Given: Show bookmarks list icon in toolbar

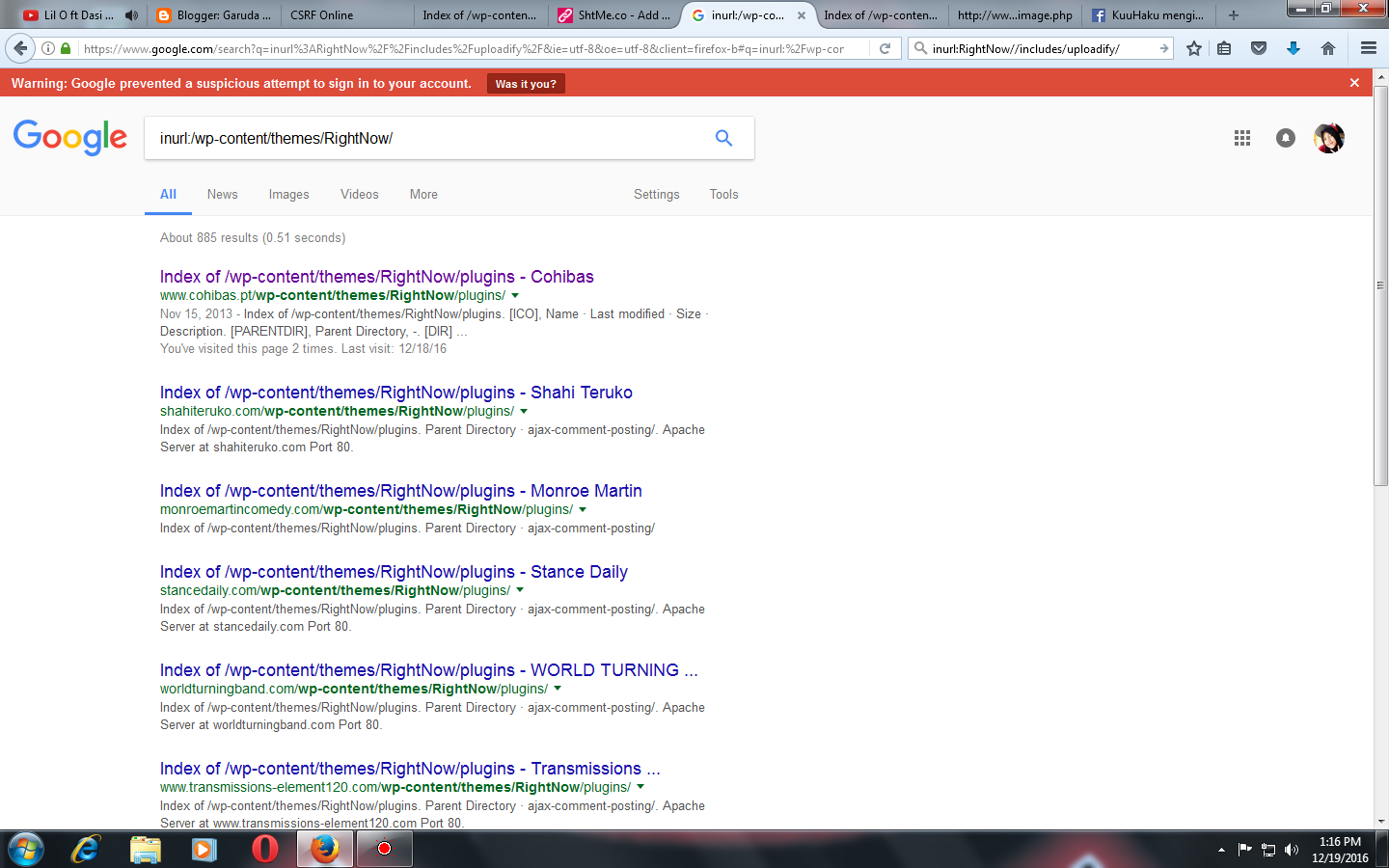Looking at the screenshot, I should (1224, 48).
